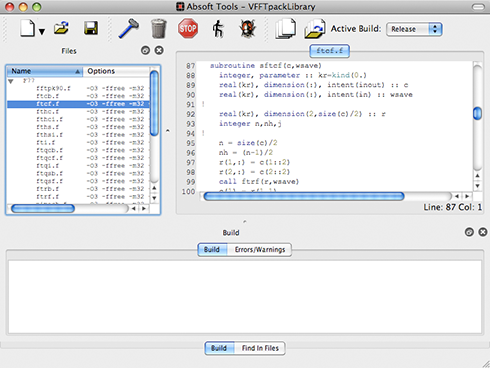Detach the Files panel with the round icon
This screenshot has width=490, height=368.
145,51
